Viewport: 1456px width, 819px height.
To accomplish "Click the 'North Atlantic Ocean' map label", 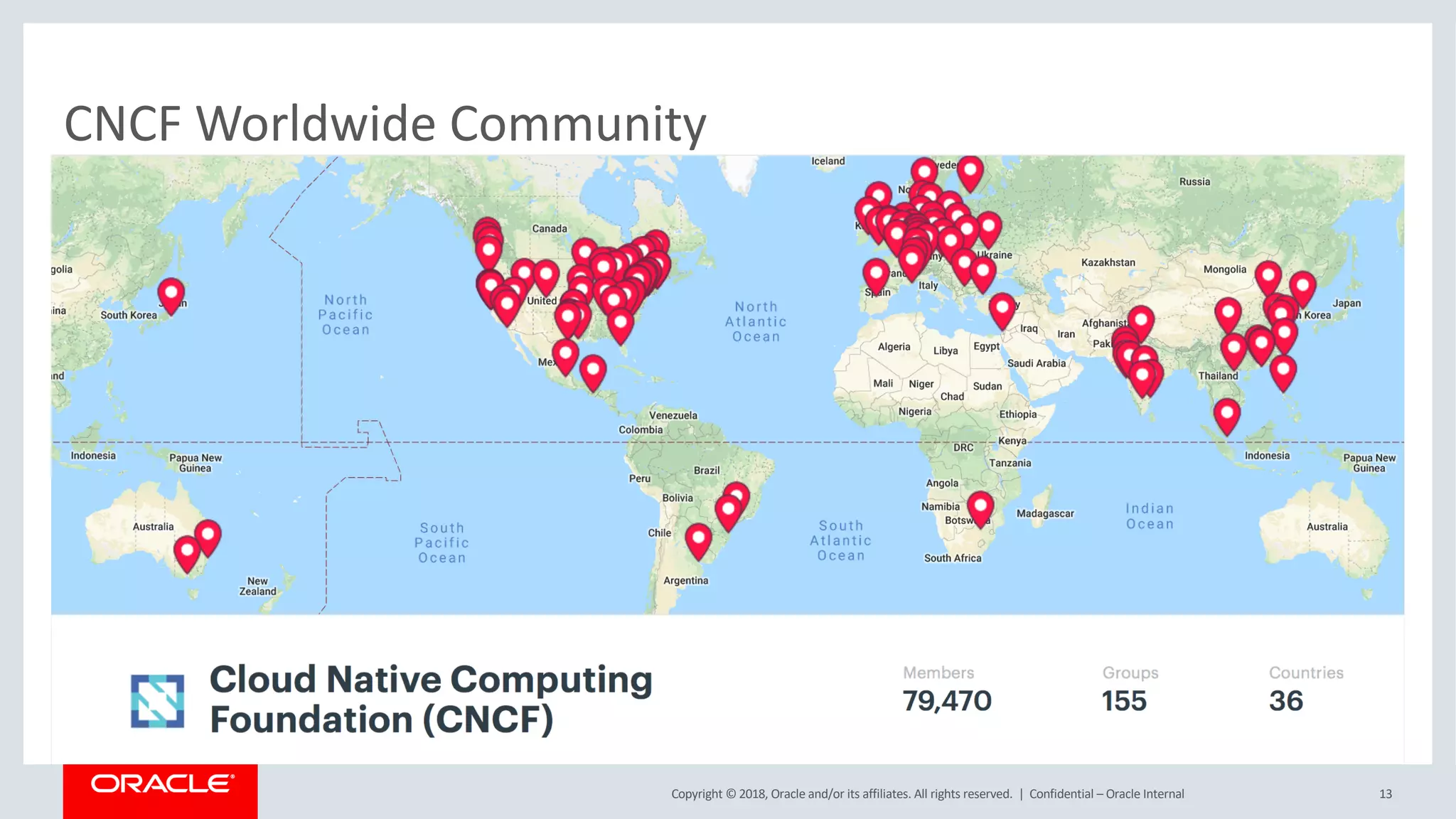I will (756, 322).
